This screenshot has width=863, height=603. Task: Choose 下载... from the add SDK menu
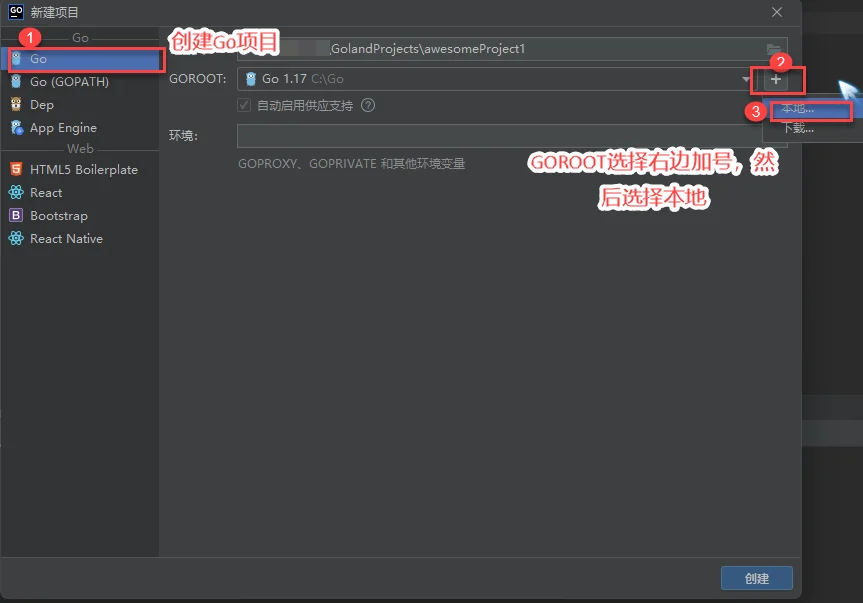[812, 129]
